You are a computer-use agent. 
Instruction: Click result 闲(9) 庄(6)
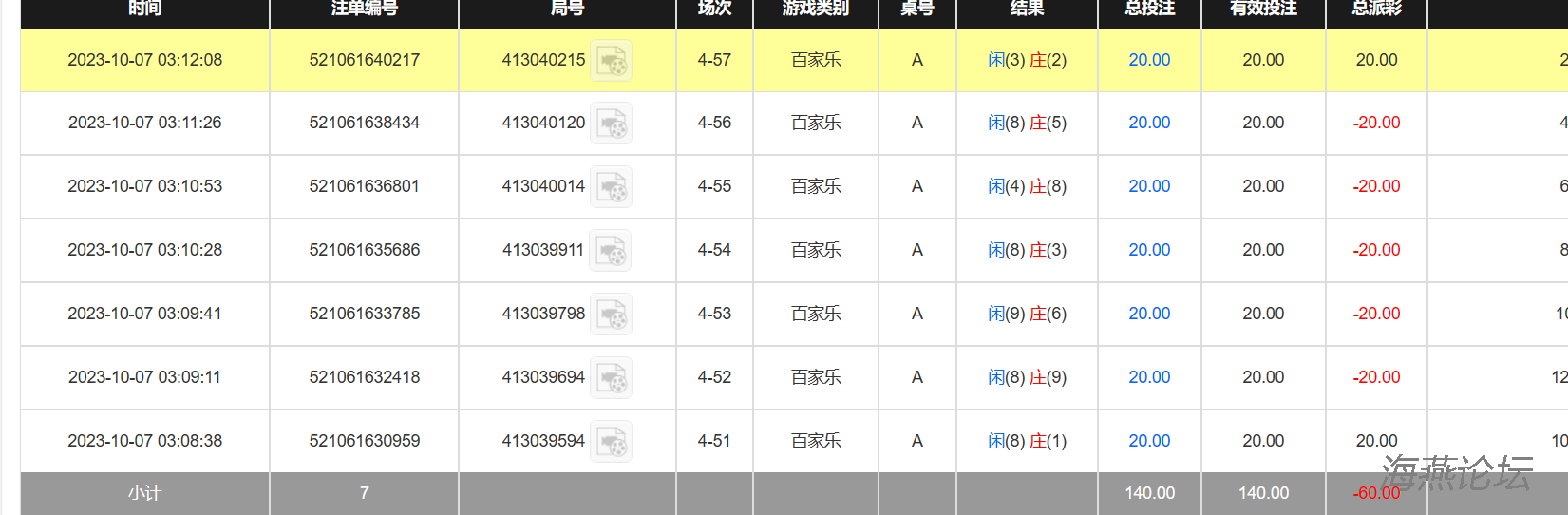coord(1027,314)
